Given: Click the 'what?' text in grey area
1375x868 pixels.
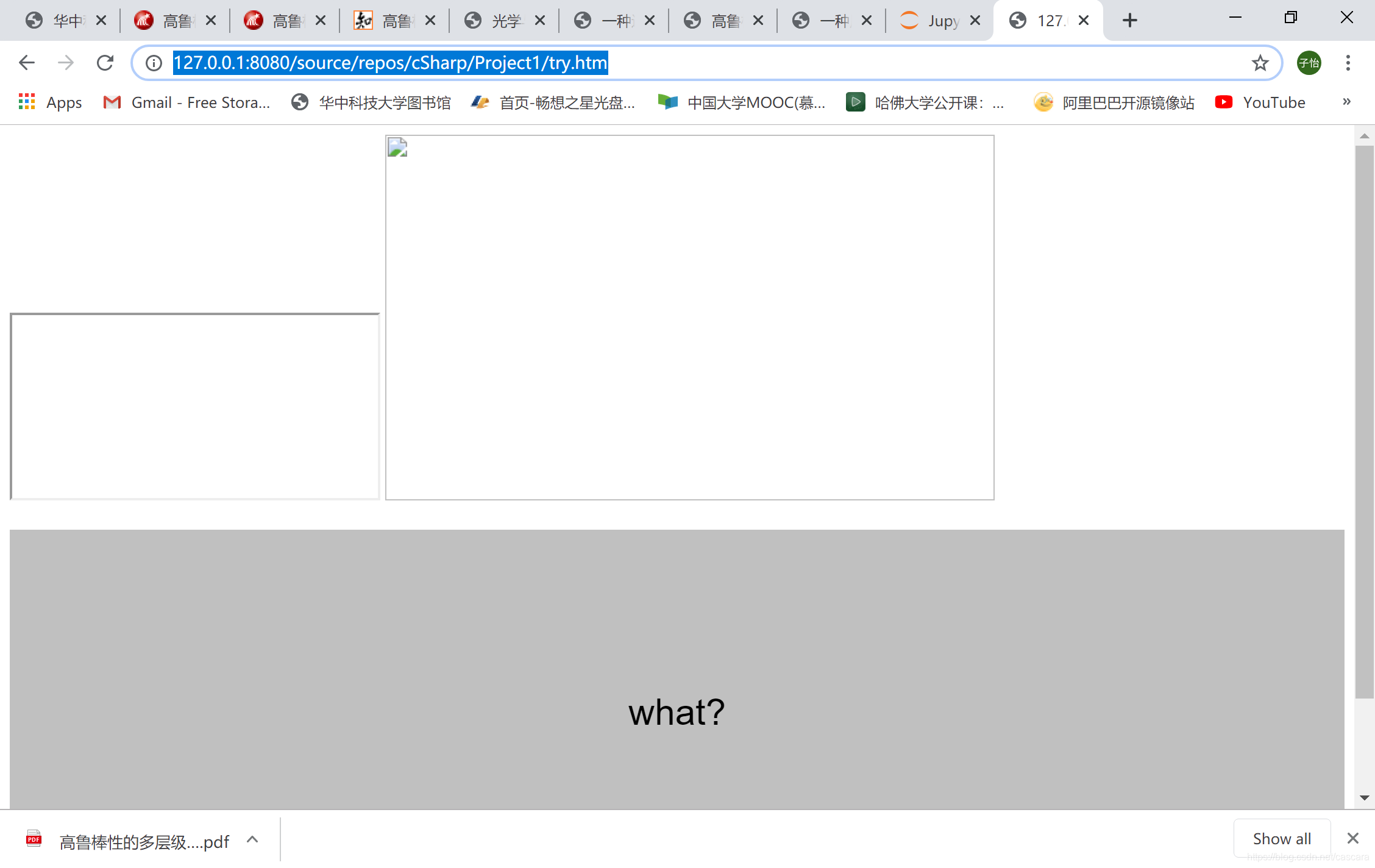Looking at the screenshot, I should coord(677,712).
